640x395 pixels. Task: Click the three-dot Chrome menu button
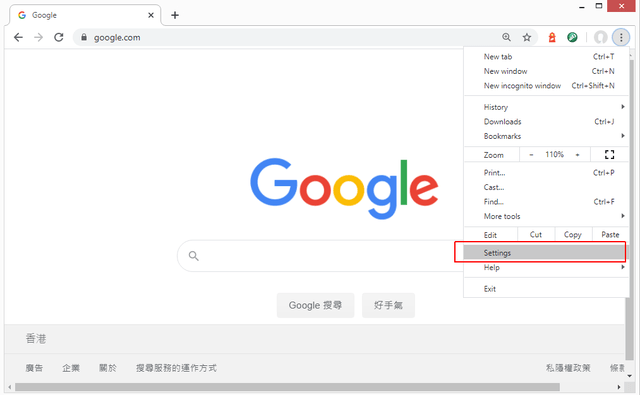[621, 38]
